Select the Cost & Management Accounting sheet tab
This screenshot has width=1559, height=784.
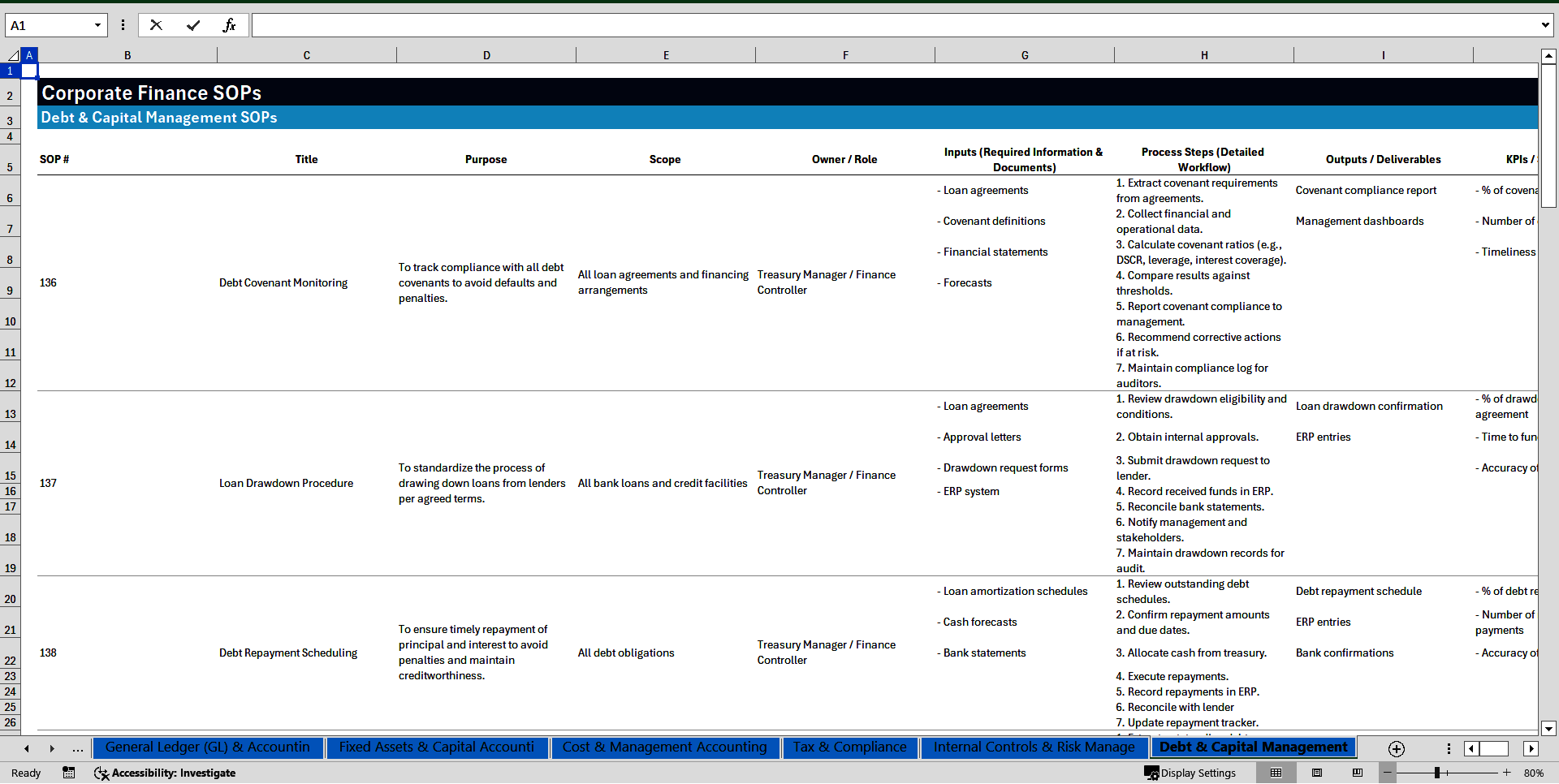(665, 747)
